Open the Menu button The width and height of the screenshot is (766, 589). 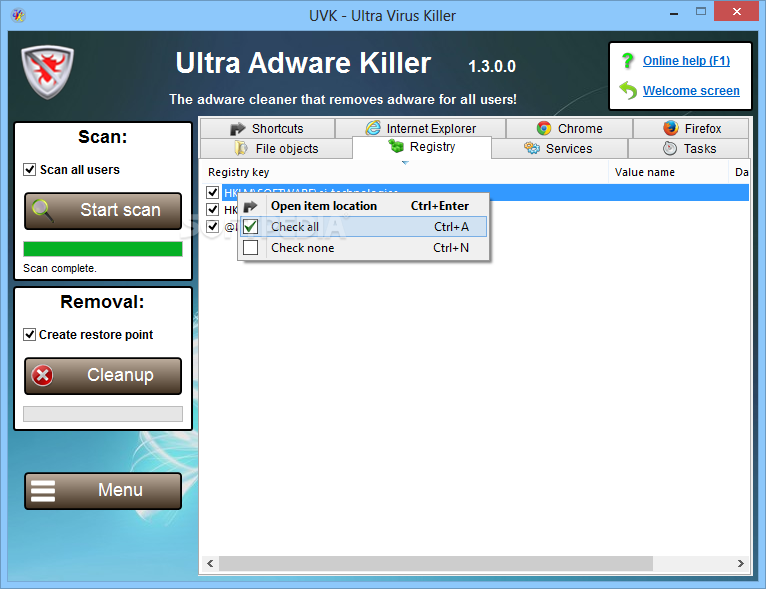point(103,491)
